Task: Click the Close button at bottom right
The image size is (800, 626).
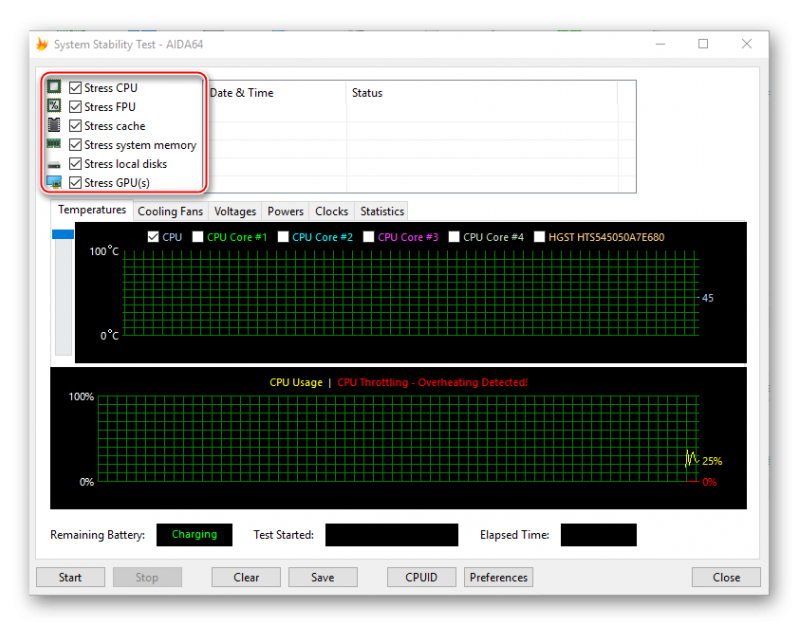Action: click(x=726, y=577)
